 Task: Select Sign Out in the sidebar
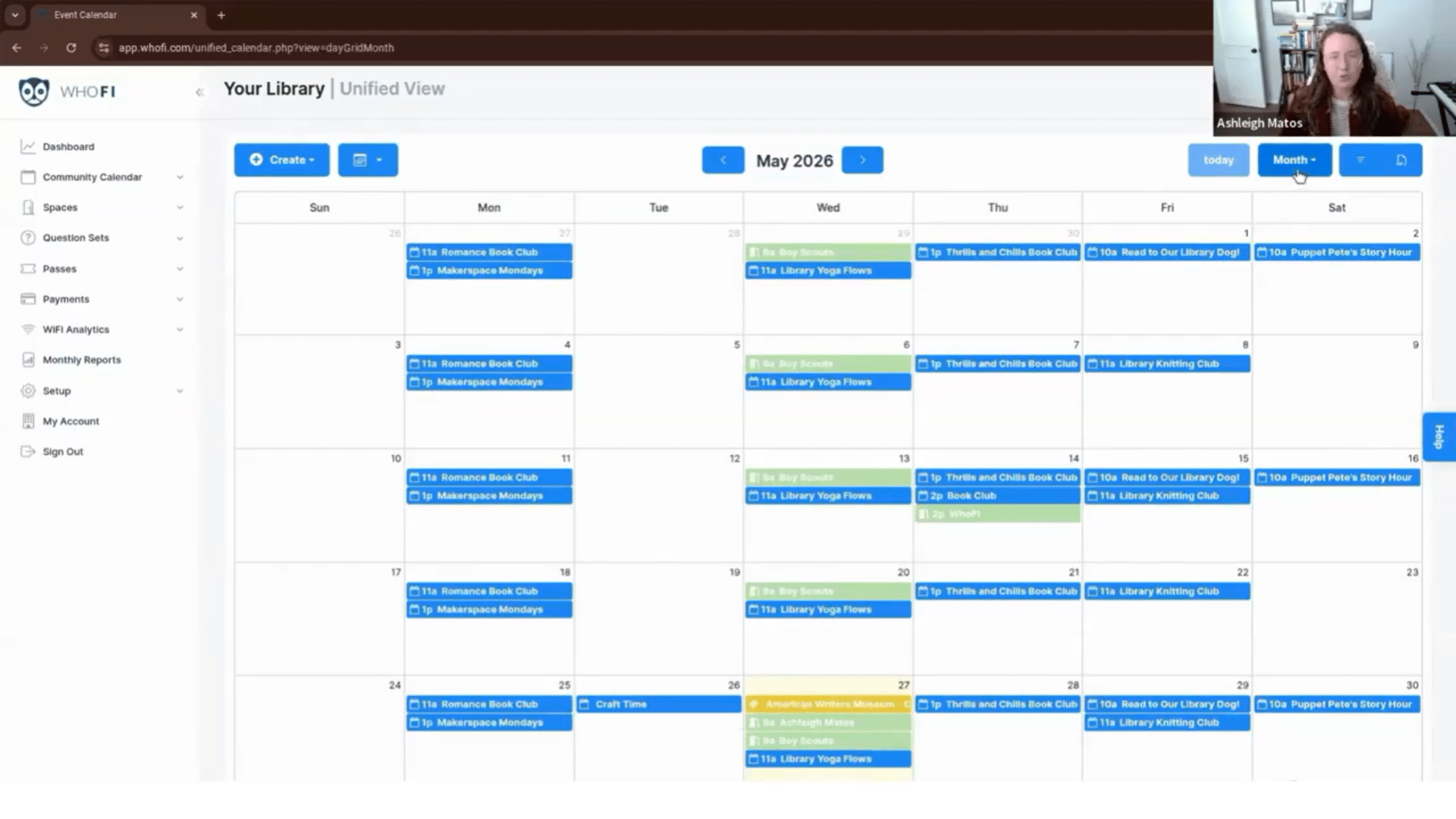click(x=63, y=451)
